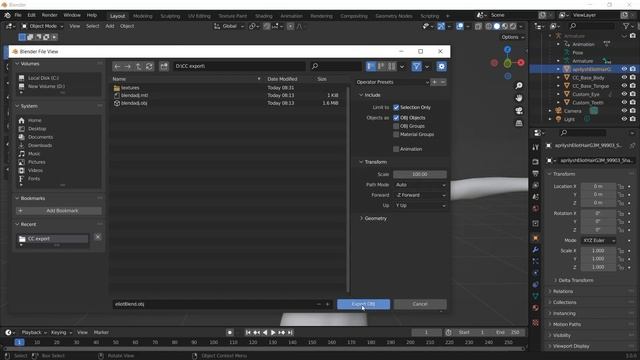Cancel the export dialog
The height and width of the screenshot is (360, 640).
pos(420,304)
